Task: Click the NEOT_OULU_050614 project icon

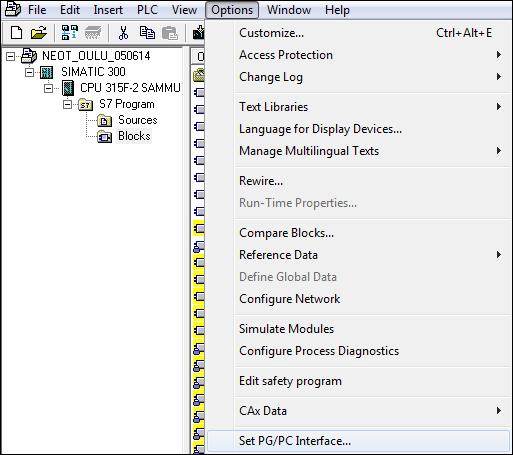Action: 29,56
